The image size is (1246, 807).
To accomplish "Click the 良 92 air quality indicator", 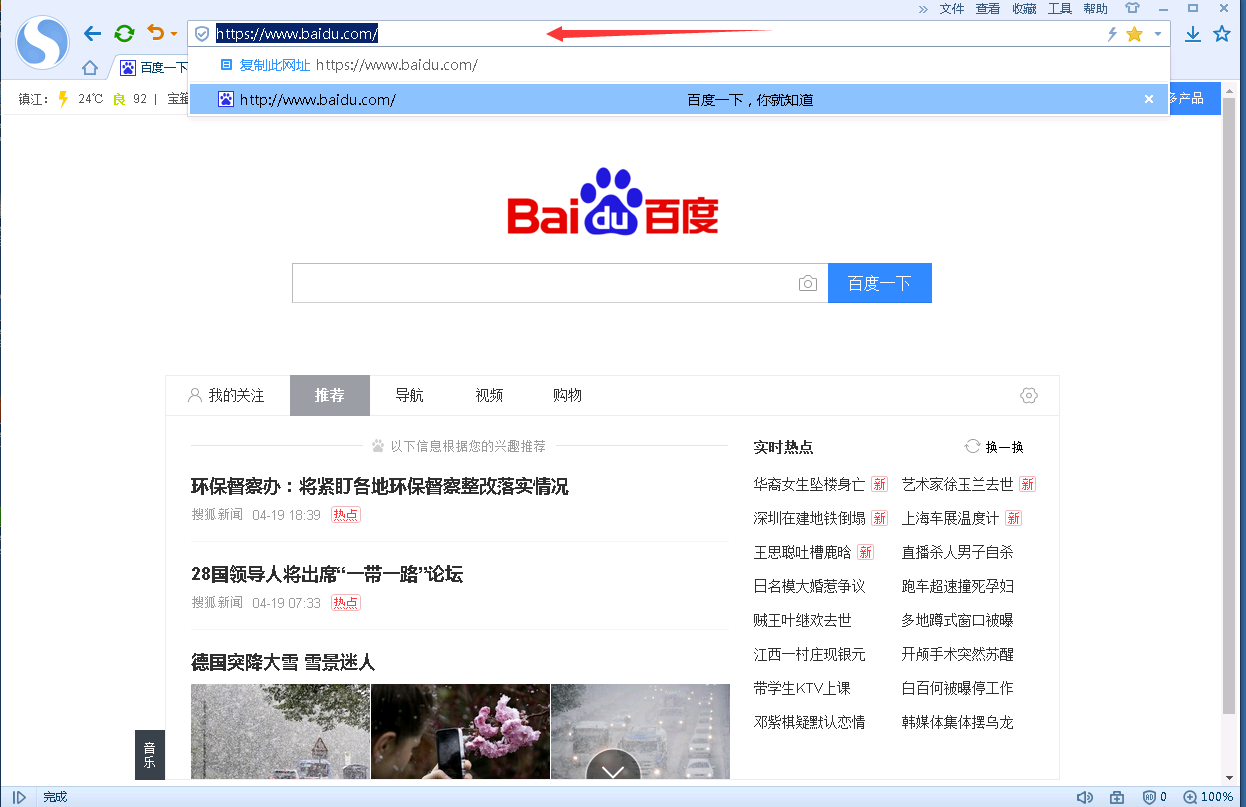I will [x=130, y=99].
